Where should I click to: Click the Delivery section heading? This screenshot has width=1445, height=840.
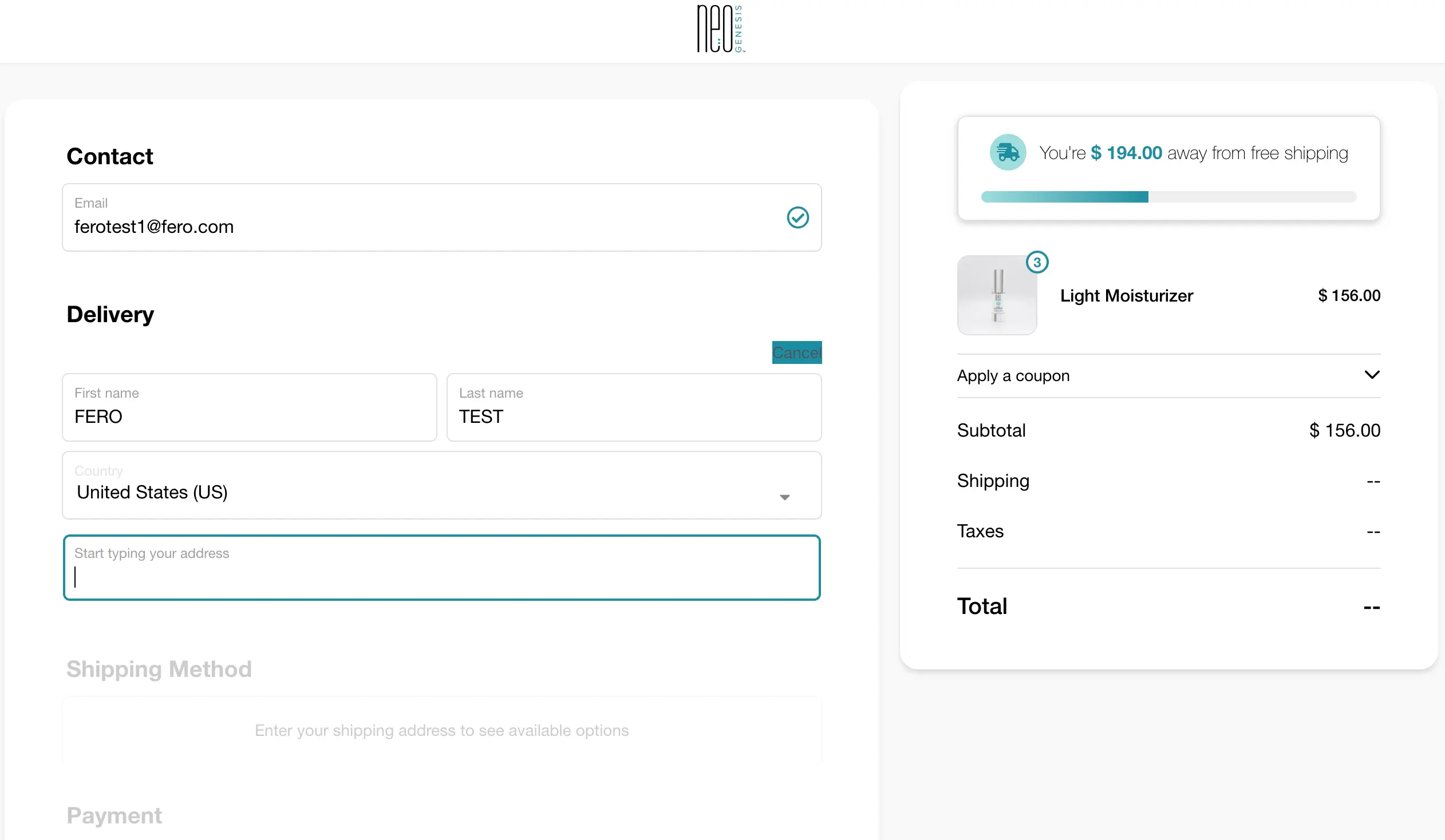pyautogui.click(x=110, y=314)
